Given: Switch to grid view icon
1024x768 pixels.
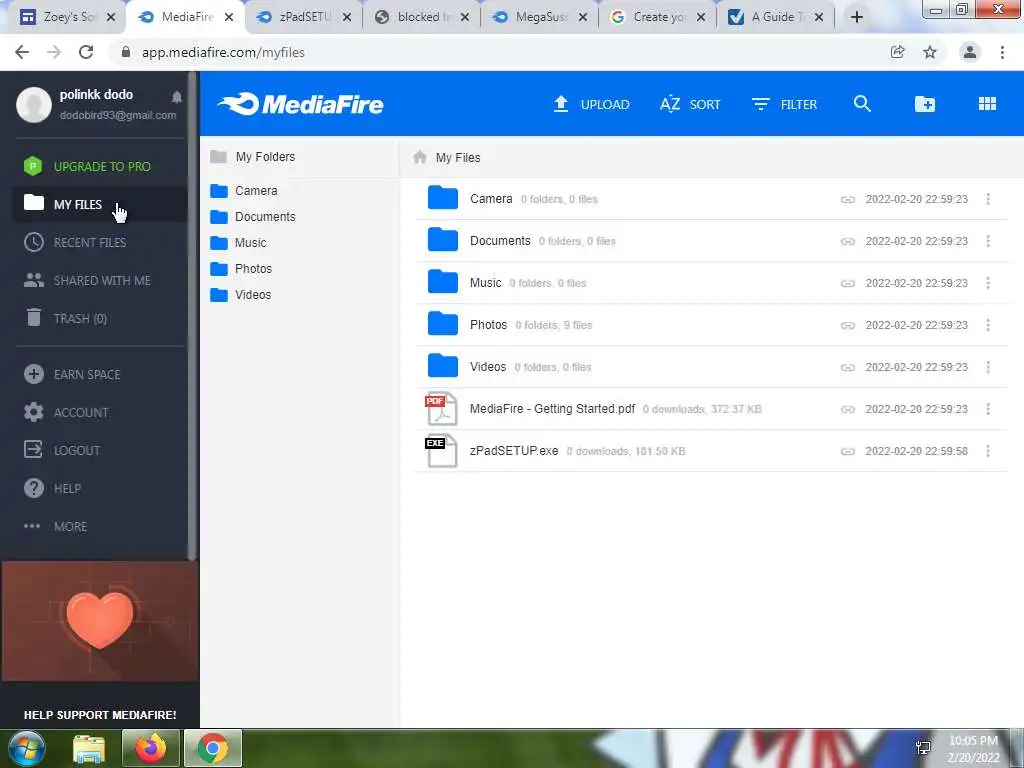Looking at the screenshot, I should click(987, 104).
